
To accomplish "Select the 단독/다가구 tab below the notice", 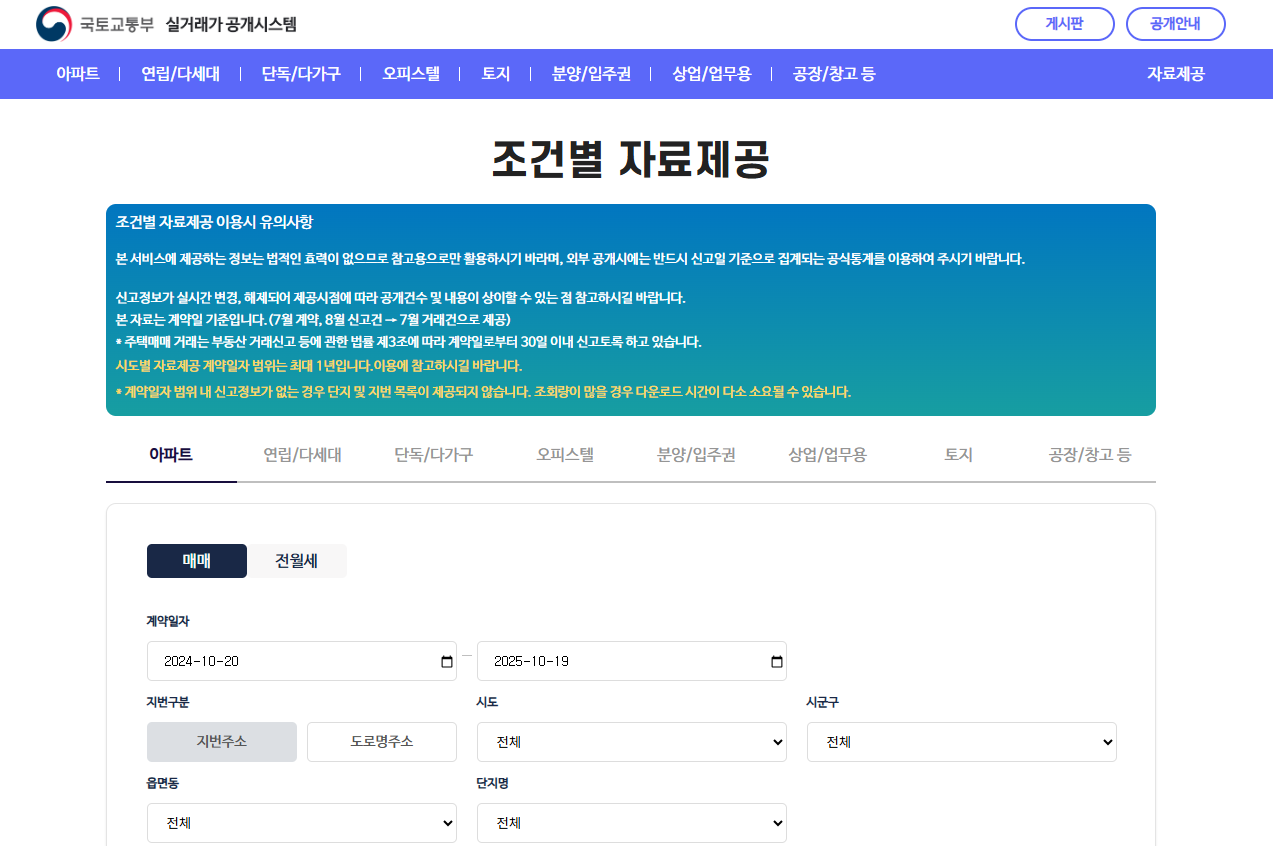I will point(434,455).
